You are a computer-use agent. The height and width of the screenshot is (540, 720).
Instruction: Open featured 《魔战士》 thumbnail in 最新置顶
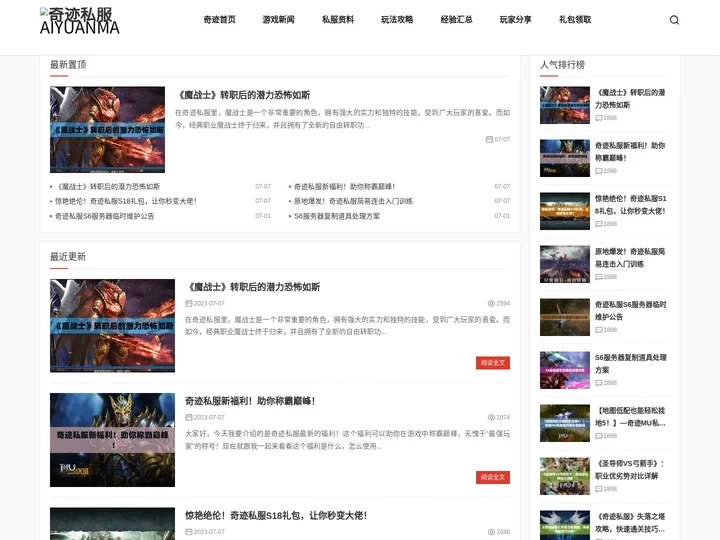(x=107, y=129)
